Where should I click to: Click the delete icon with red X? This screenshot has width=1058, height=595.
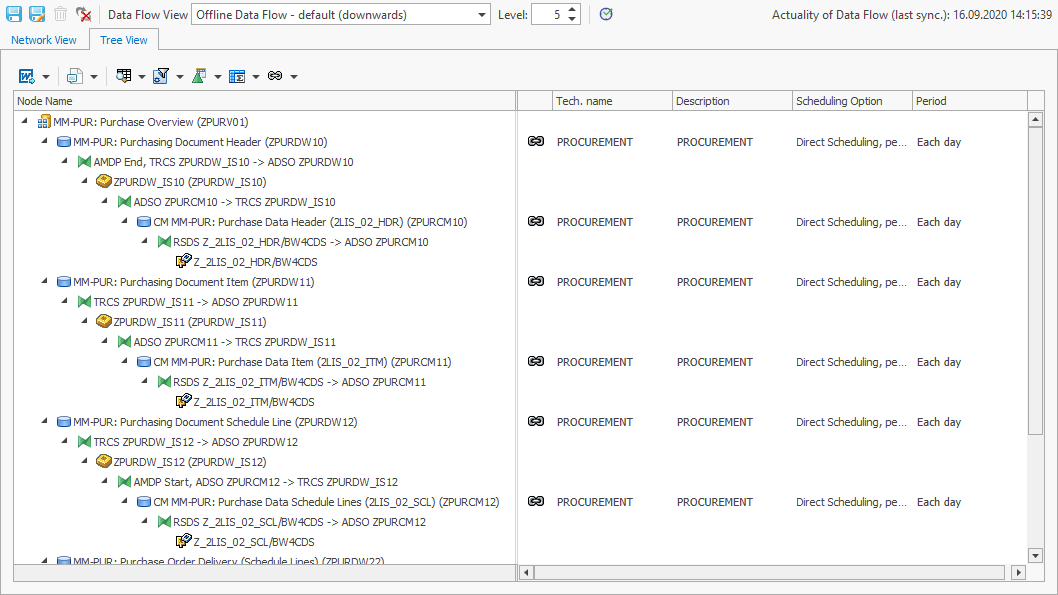(84, 14)
